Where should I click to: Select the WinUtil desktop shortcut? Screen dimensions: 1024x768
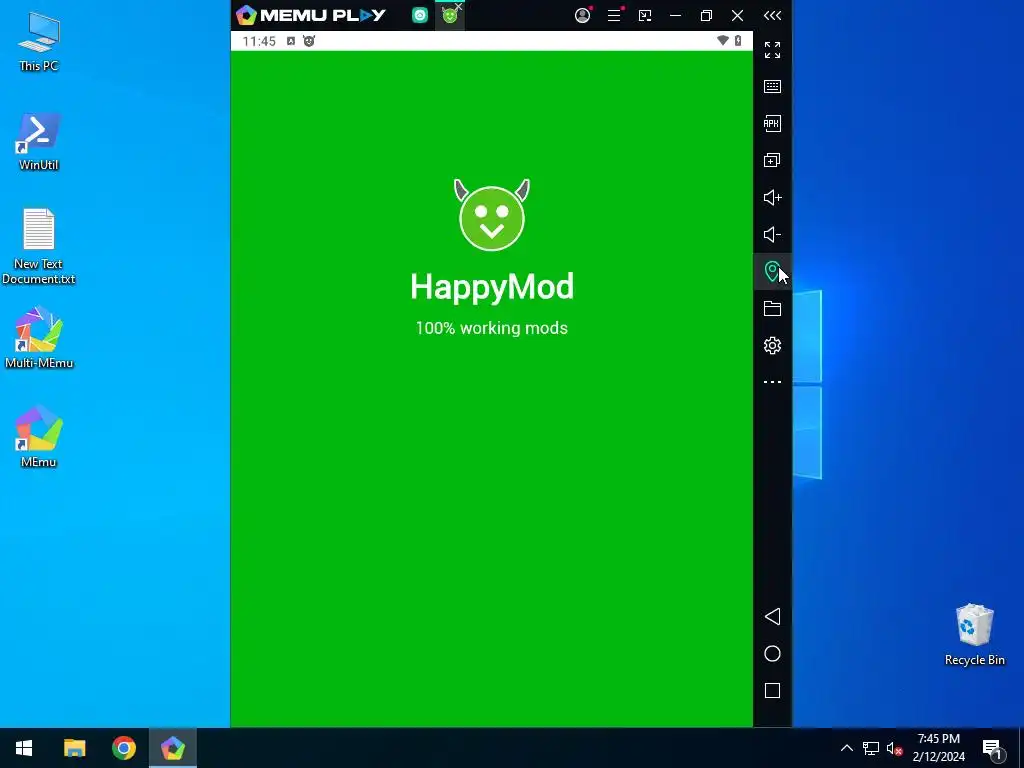[x=39, y=142]
